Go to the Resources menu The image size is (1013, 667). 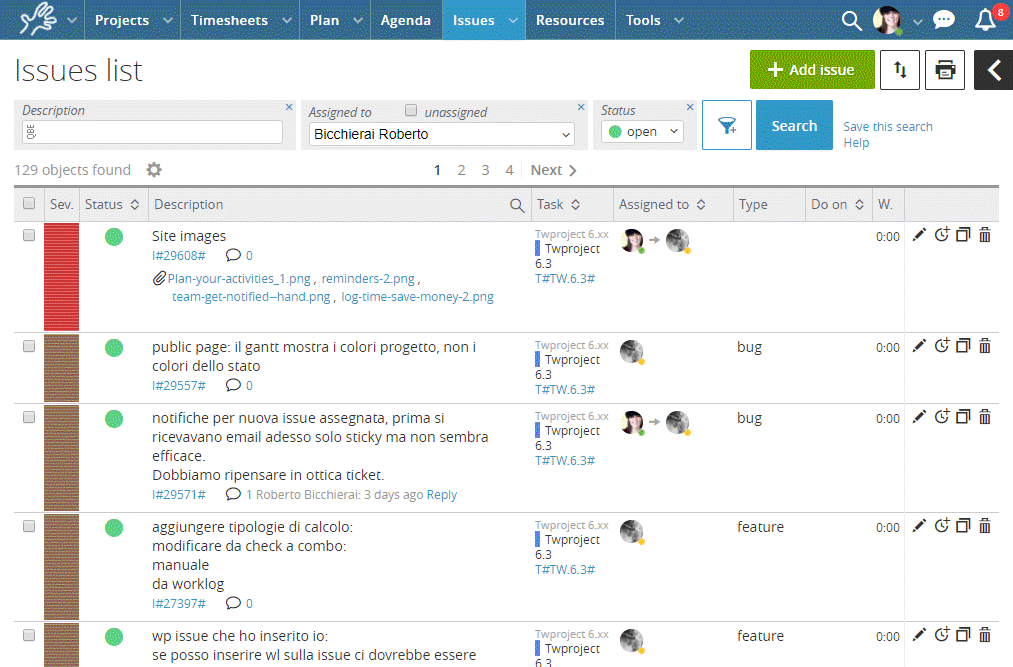coord(569,20)
